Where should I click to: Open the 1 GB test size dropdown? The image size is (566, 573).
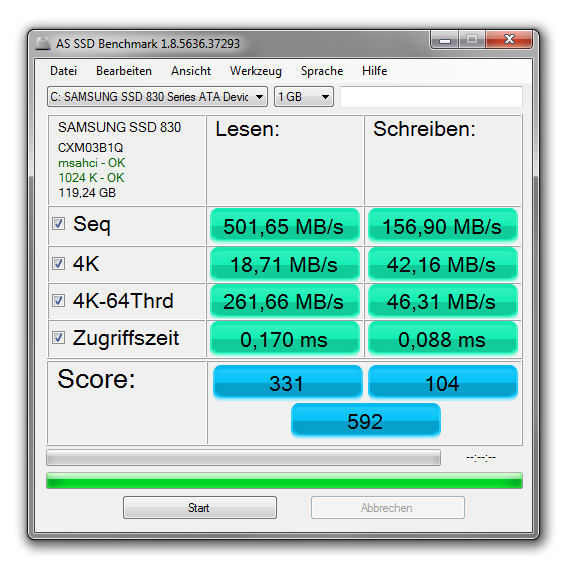tap(304, 97)
